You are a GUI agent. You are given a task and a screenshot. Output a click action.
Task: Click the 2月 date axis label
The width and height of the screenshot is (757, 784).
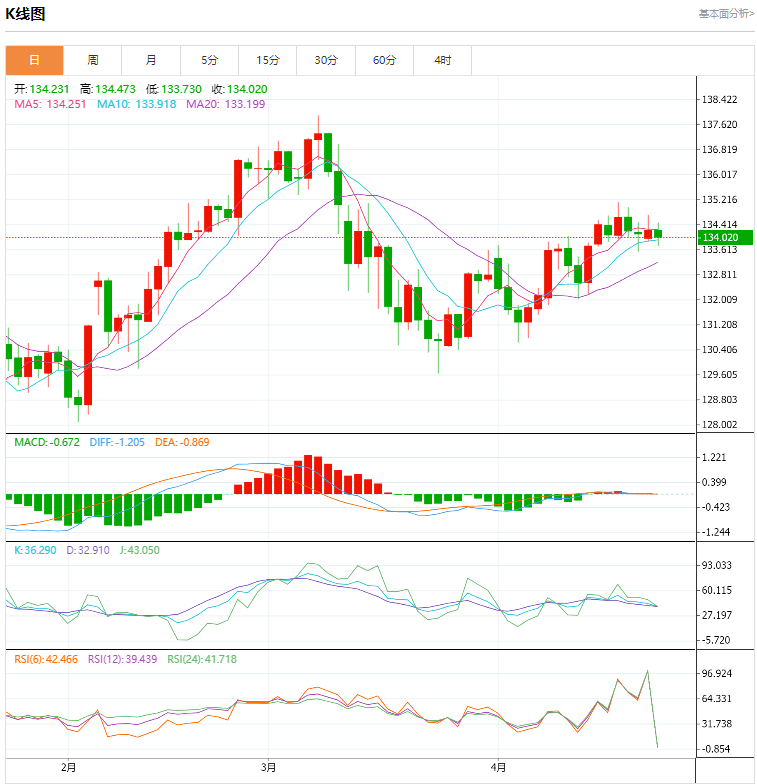tap(68, 767)
